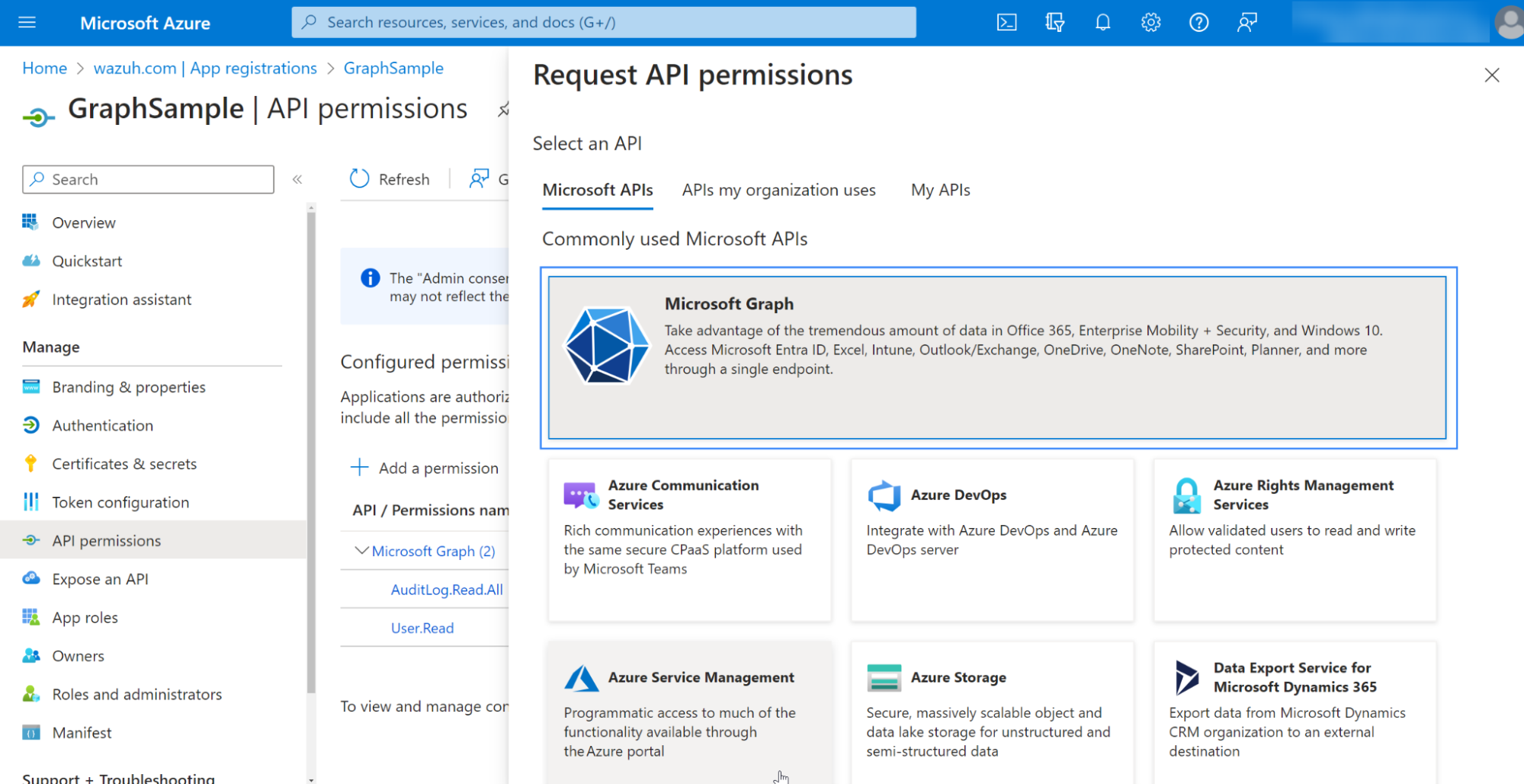Select the Azure DevOps API card

[991, 539]
